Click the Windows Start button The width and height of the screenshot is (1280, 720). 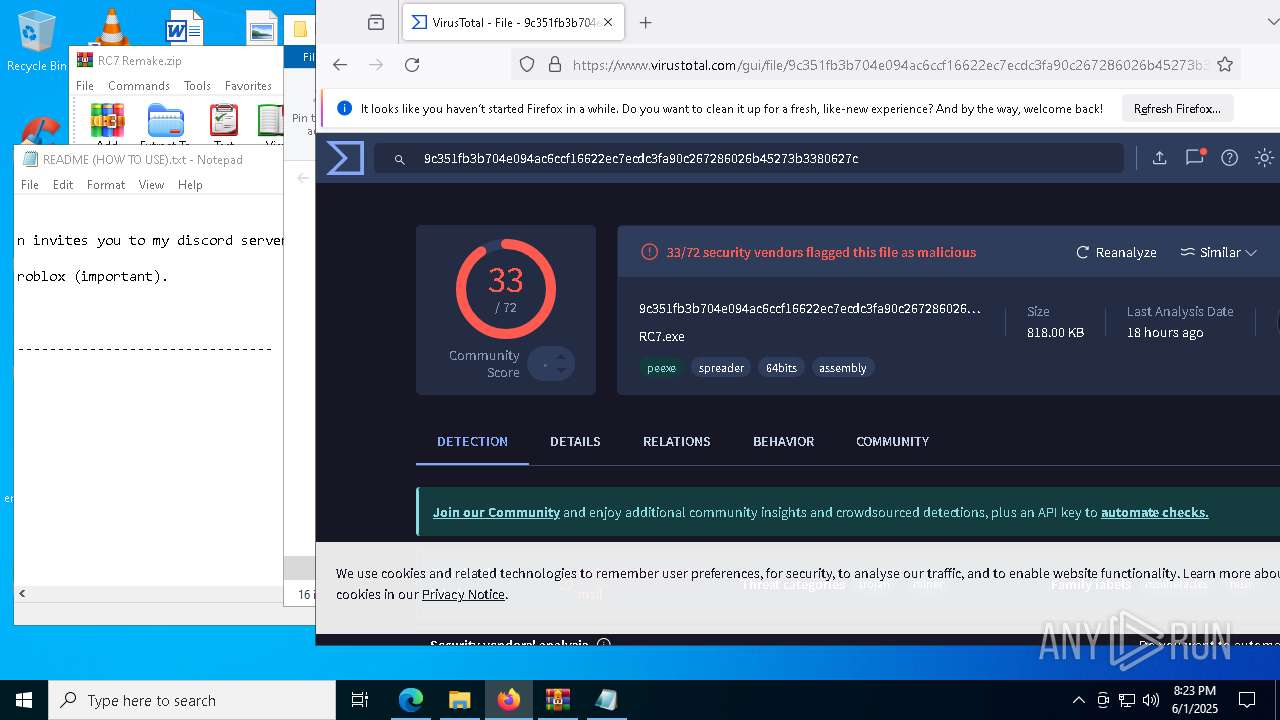24,700
